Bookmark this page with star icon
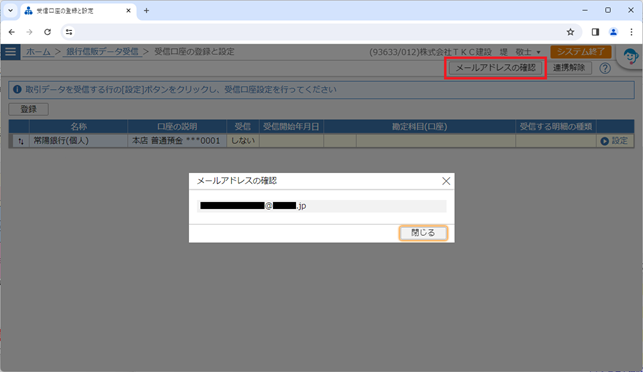This screenshot has height=372, width=643. (570, 32)
